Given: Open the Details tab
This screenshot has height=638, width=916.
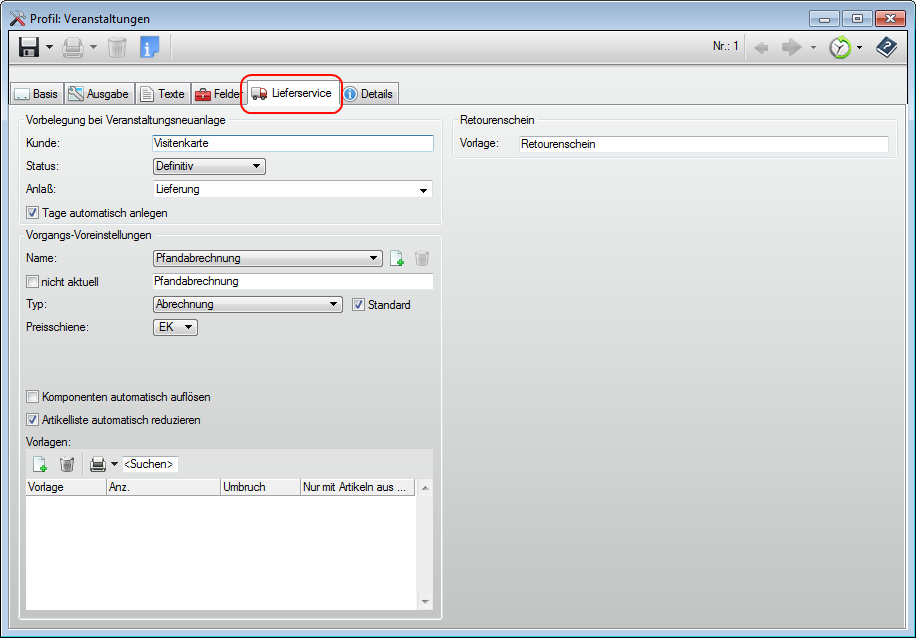Looking at the screenshot, I should pyautogui.click(x=369, y=94).
